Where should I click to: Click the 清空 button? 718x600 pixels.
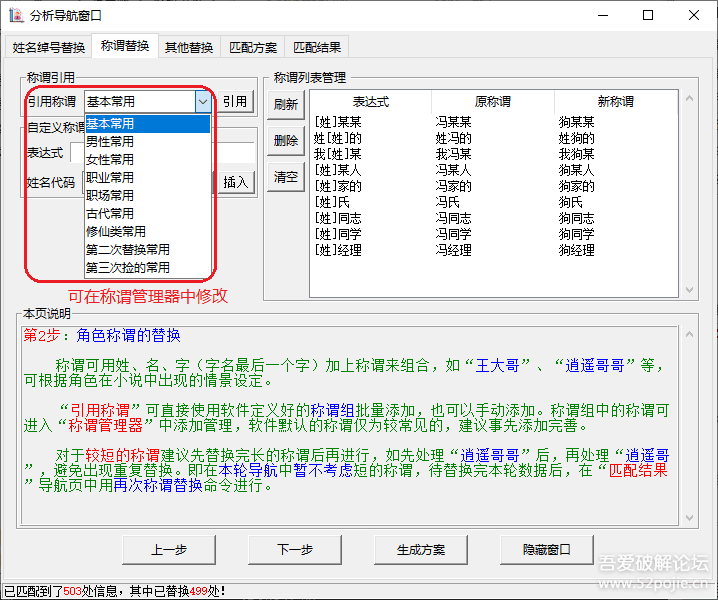point(286,177)
